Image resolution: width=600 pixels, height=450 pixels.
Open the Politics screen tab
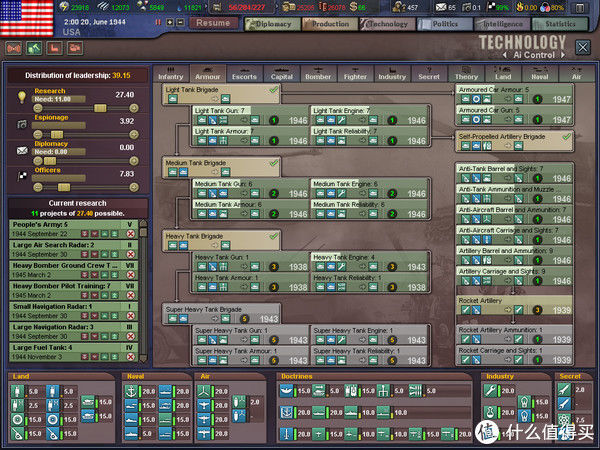pos(445,24)
